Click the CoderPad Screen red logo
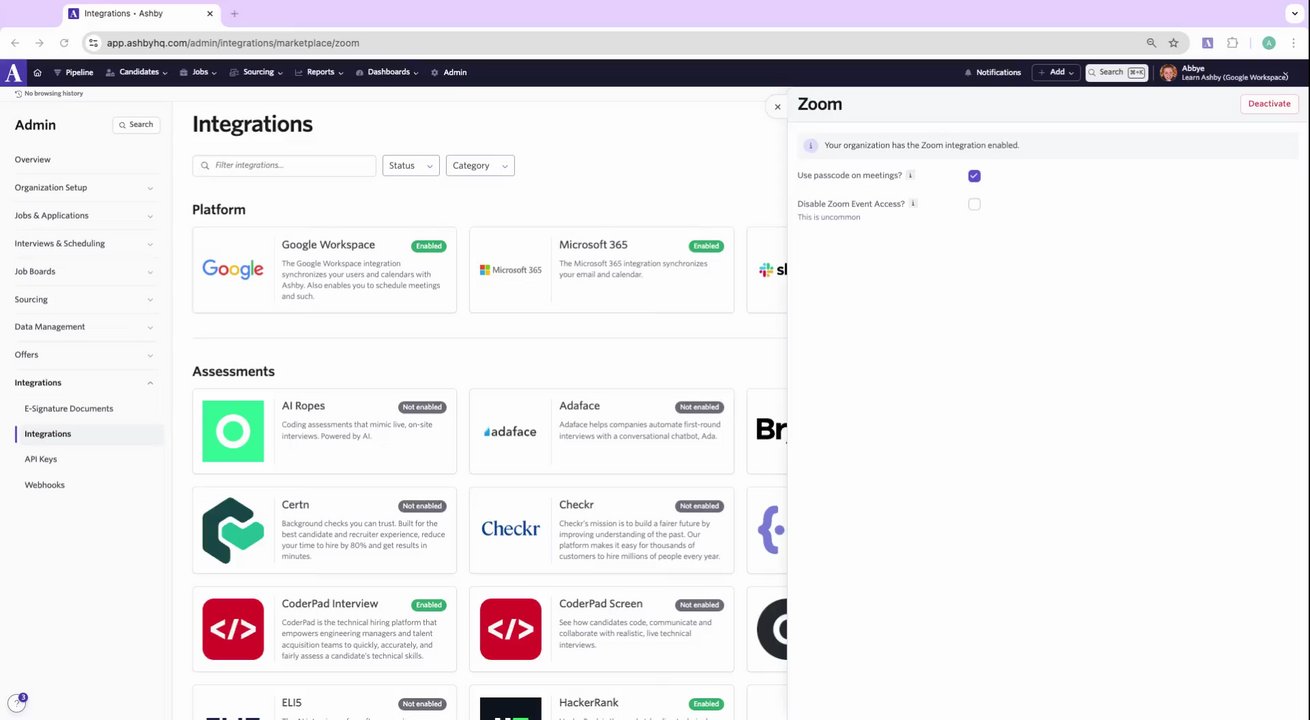Screen dimensions: 1310x720 510,629
